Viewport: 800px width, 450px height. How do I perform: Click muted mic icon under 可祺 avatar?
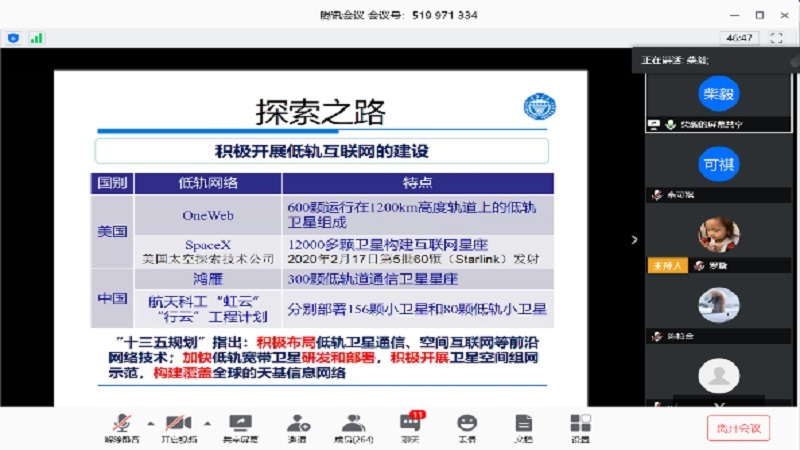[657, 195]
